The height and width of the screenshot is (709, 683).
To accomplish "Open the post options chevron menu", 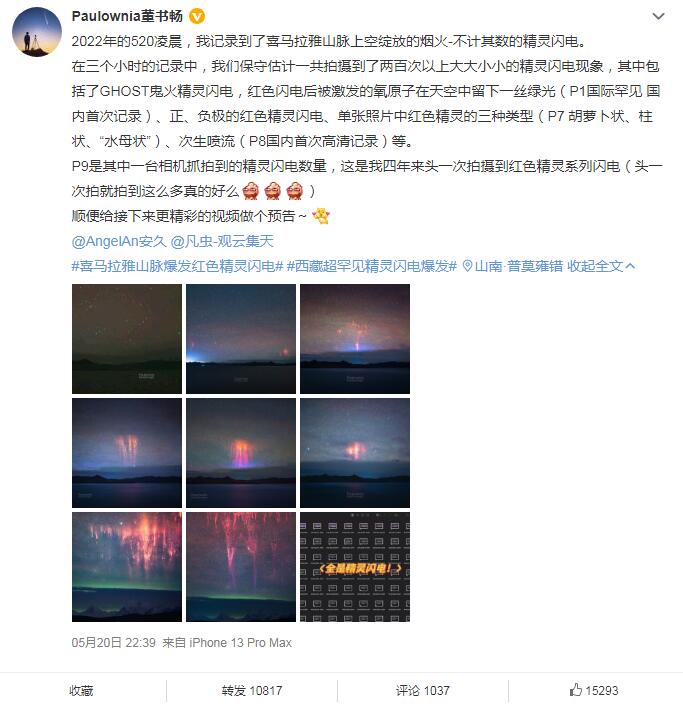I will [658, 16].
